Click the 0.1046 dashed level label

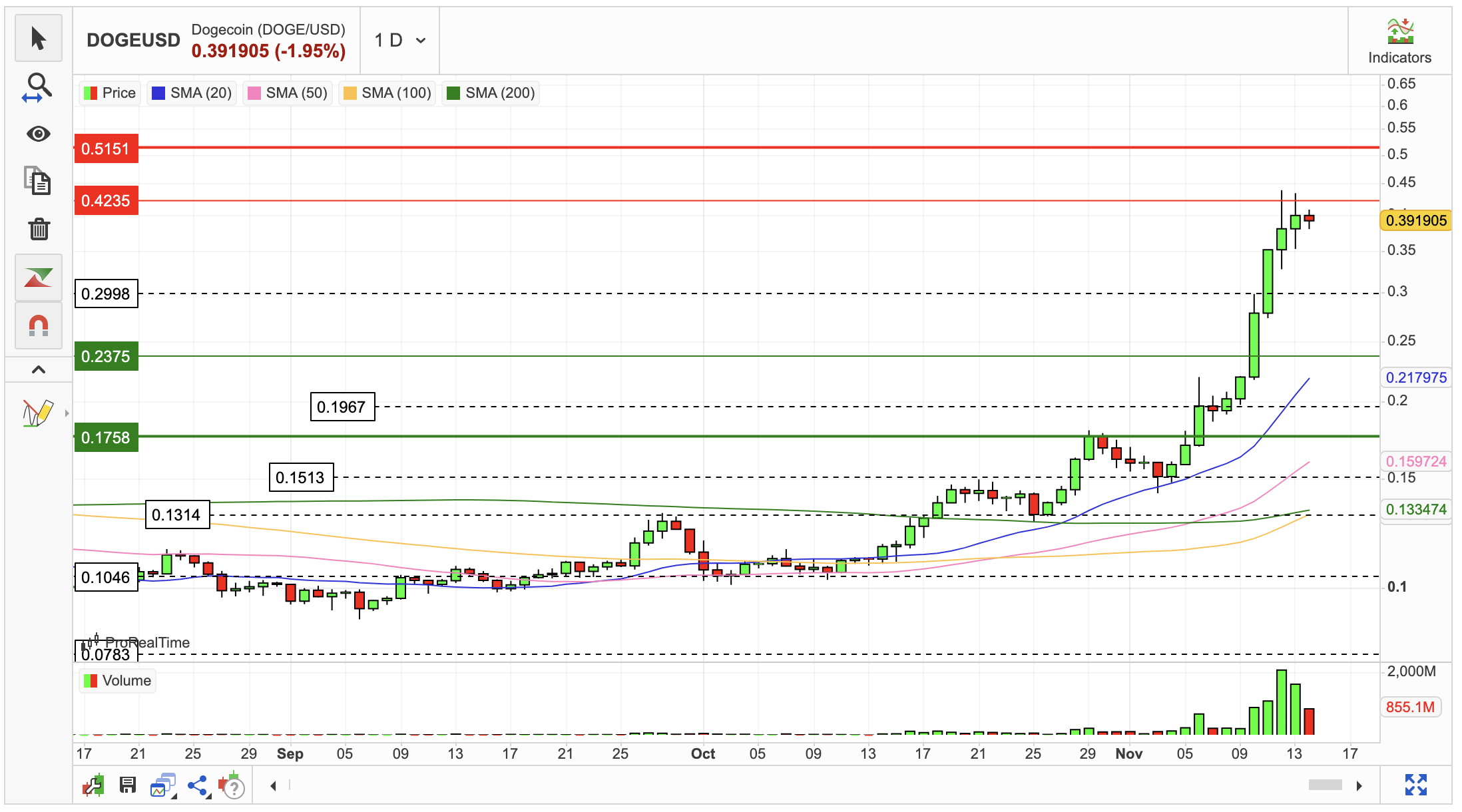click(x=106, y=577)
